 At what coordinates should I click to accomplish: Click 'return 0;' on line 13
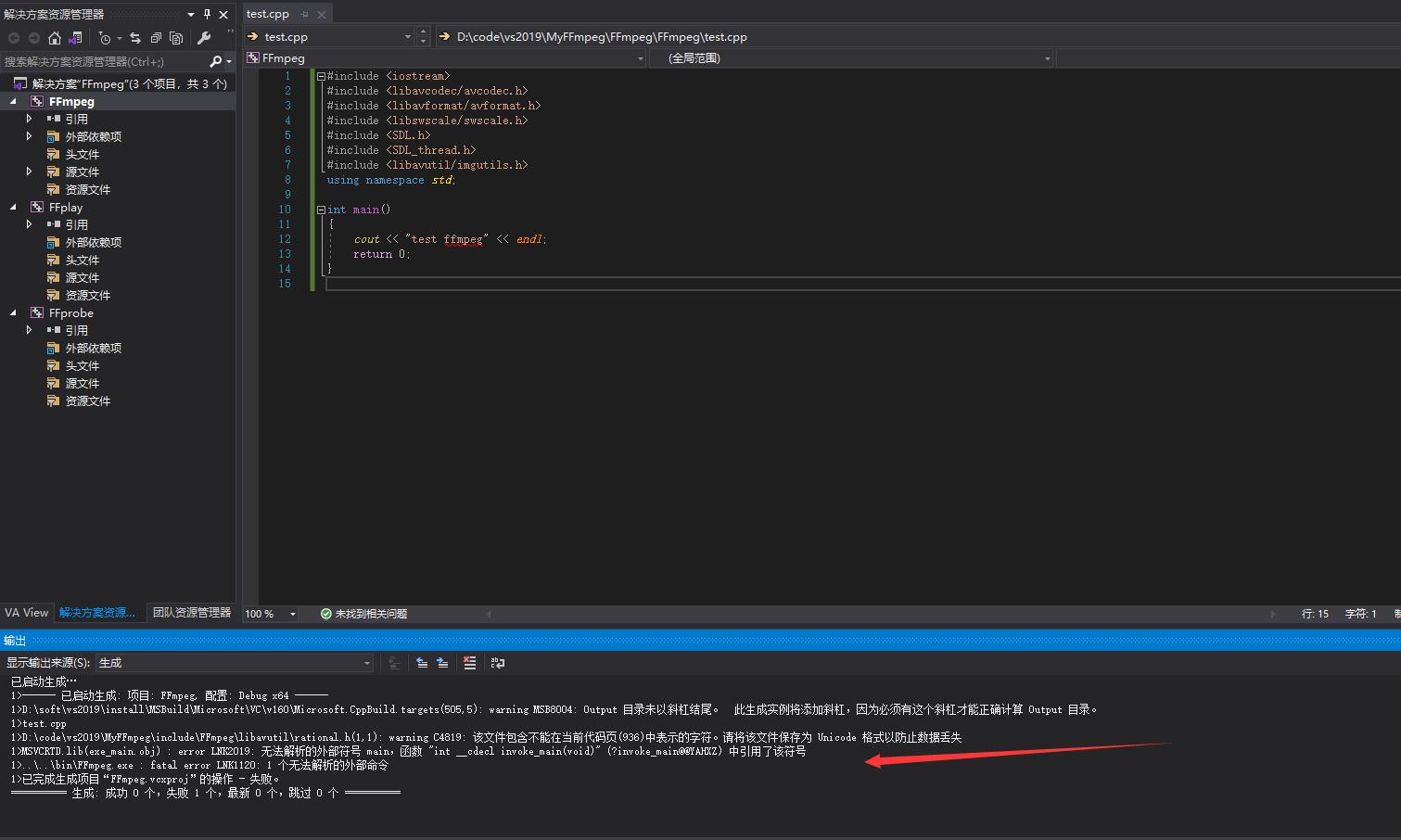381,254
